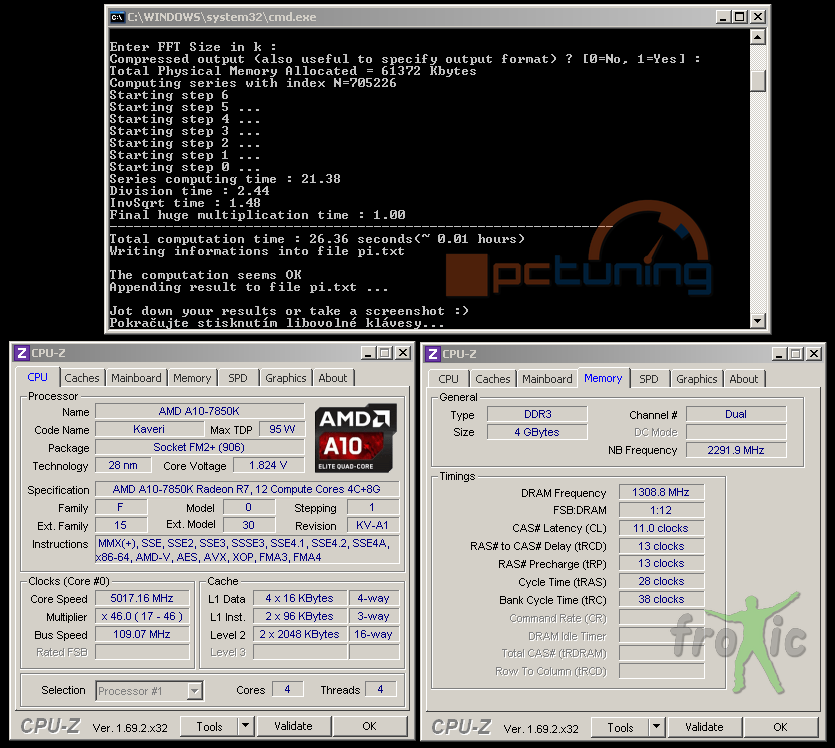Image resolution: width=835 pixels, height=748 pixels.
Task: Click Tools button in left CPU-Z window
Action: (x=210, y=727)
